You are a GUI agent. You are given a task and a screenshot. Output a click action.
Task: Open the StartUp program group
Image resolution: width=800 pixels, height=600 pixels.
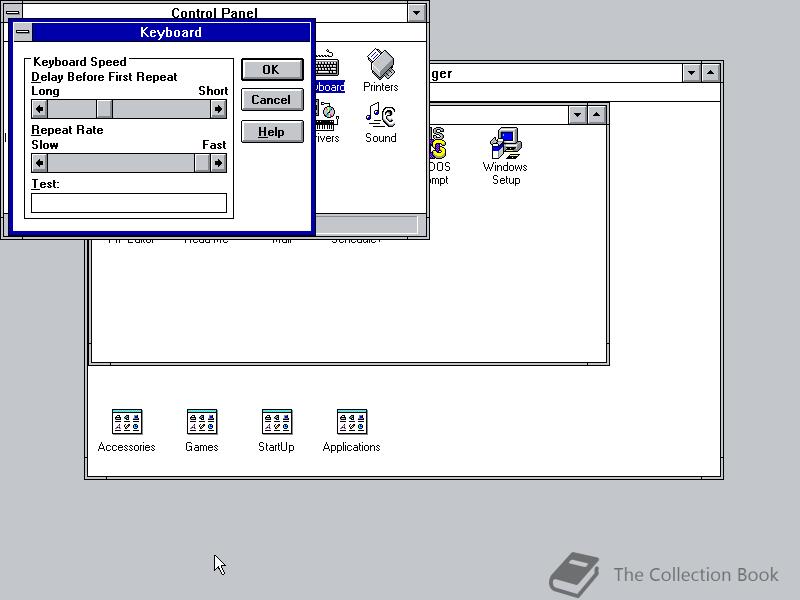click(x=277, y=431)
